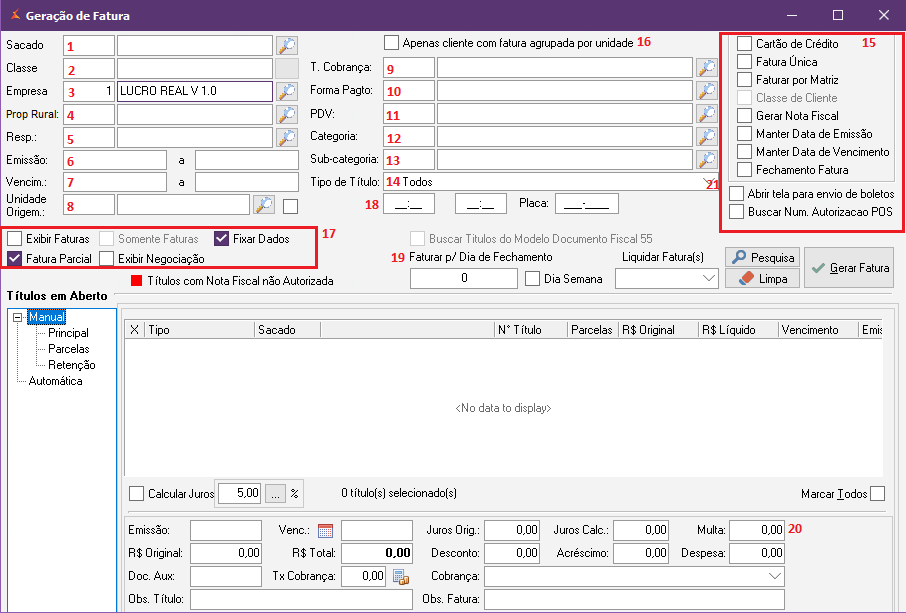The height and width of the screenshot is (613, 906).
Task: Click the Prop Rural lookup magnifier
Action: click(287, 114)
